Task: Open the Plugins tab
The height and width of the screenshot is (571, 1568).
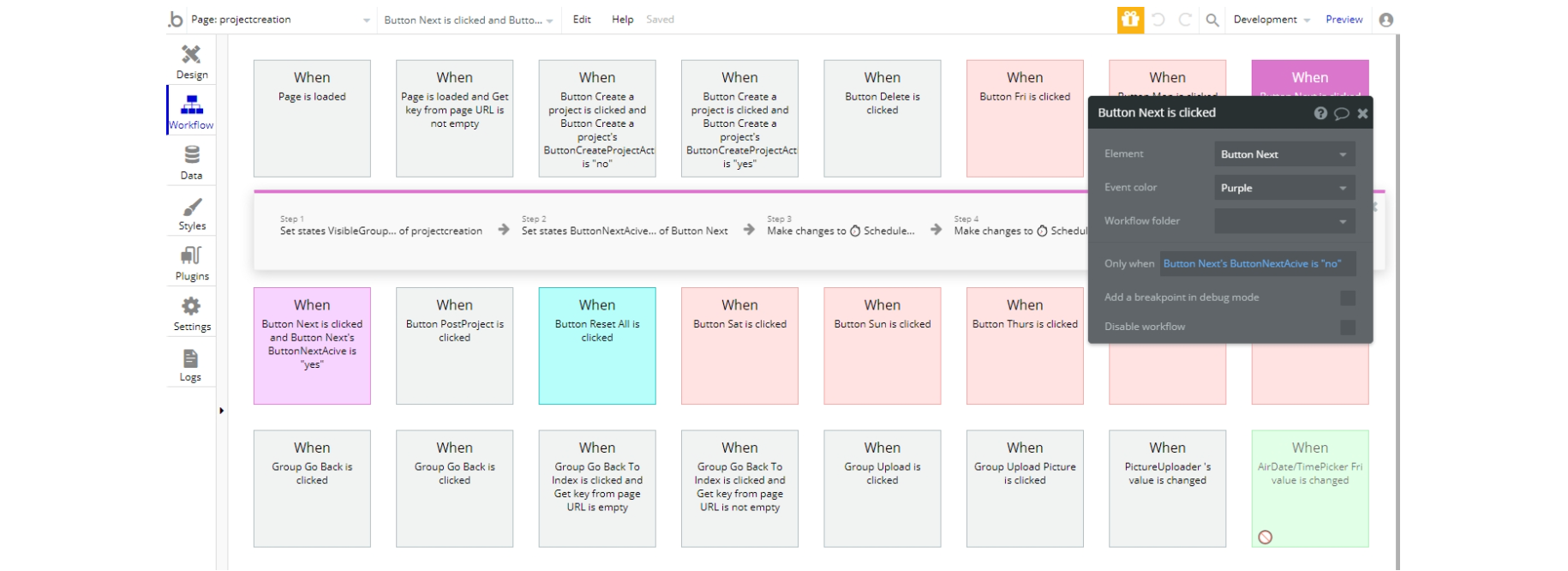Action: click(x=191, y=263)
